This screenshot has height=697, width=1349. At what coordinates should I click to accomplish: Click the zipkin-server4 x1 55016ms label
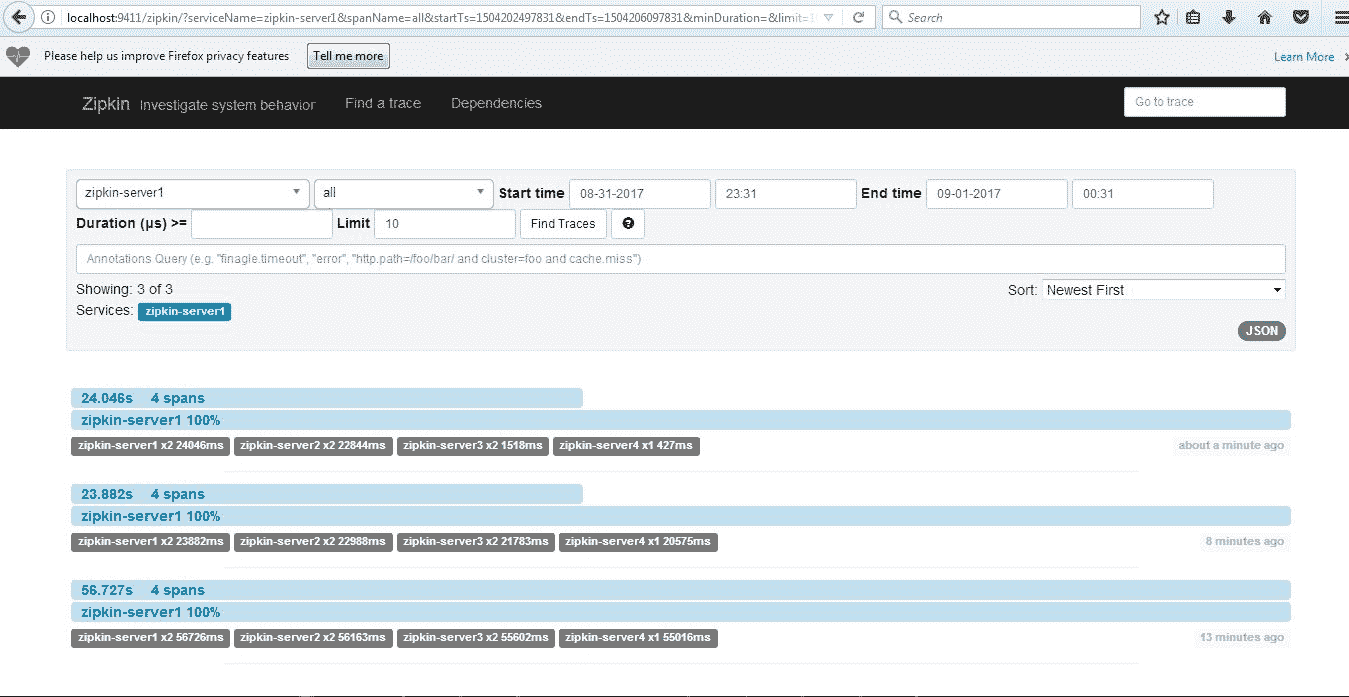point(638,638)
